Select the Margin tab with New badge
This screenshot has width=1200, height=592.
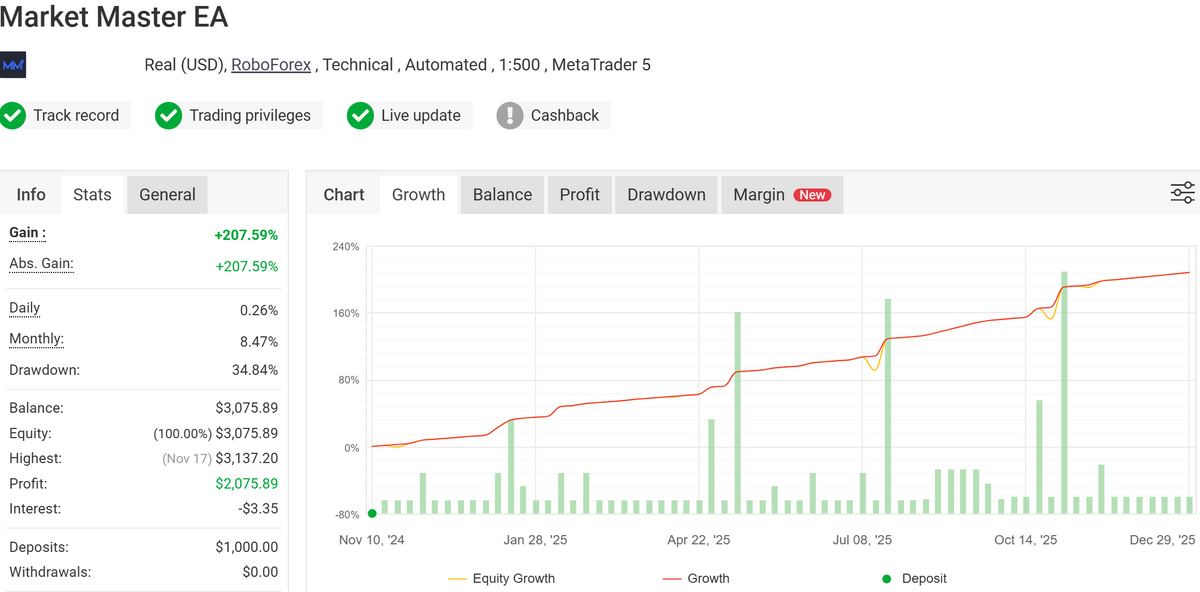(x=781, y=194)
